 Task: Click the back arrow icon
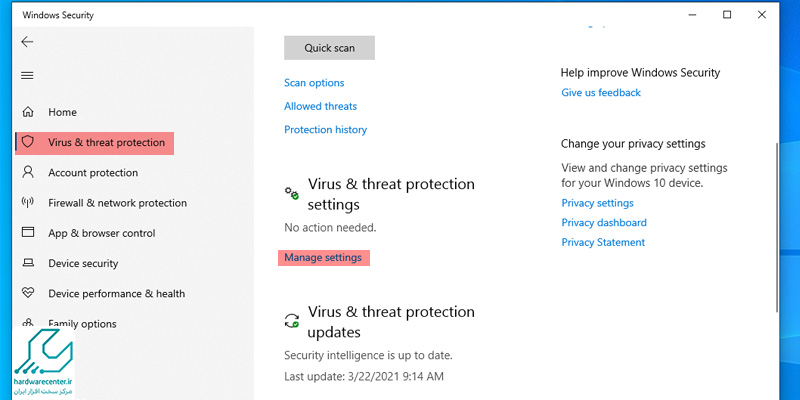click(x=28, y=42)
